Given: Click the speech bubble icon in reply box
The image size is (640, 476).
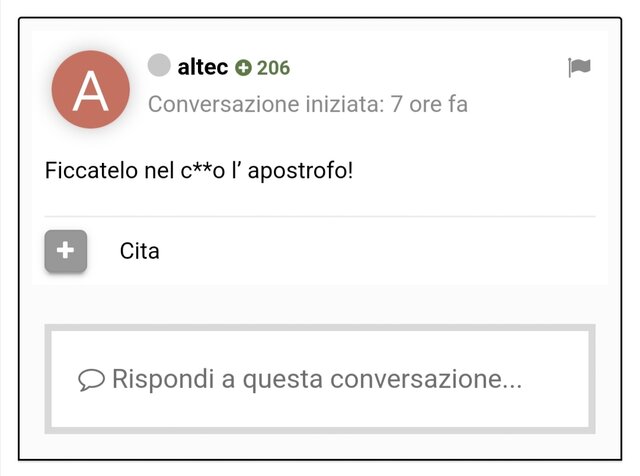Looking at the screenshot, I should 91,380.
